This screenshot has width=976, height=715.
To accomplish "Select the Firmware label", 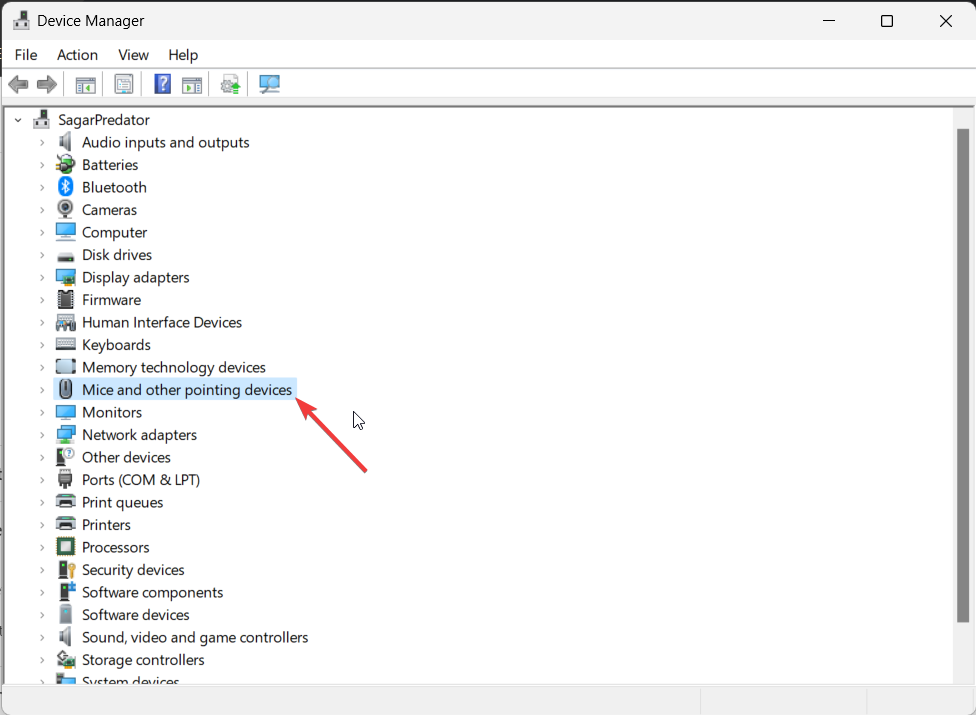I will click(x=111, y=300).
